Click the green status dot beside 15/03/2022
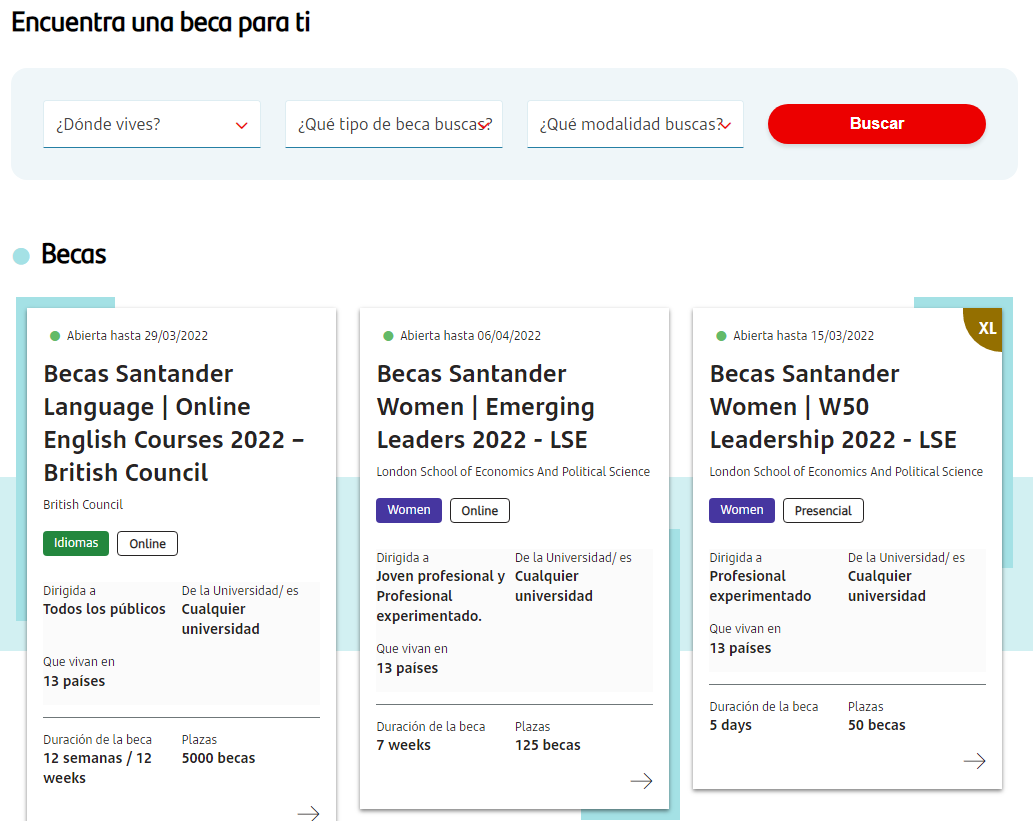The image size is (1033, 821). (721, 336)
